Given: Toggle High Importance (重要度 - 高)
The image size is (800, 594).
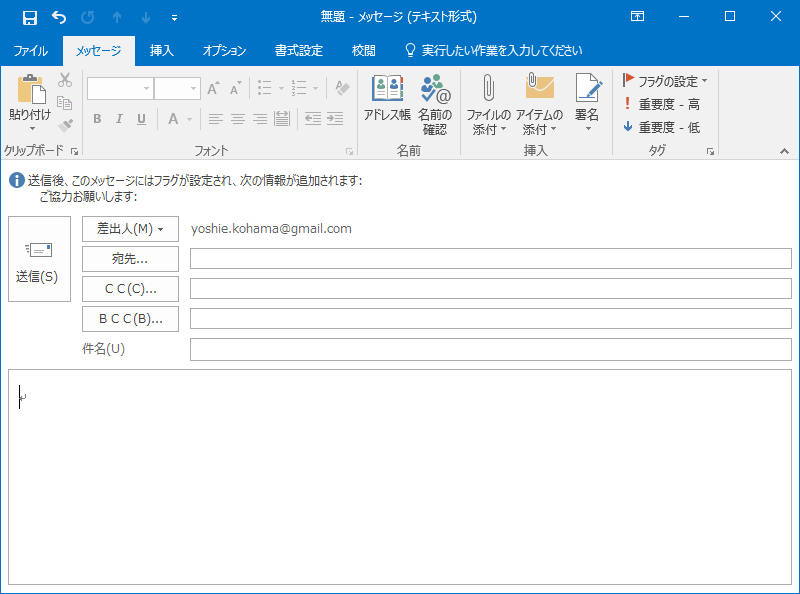Looking at the screenshot, I should click(x=661, y=104).
